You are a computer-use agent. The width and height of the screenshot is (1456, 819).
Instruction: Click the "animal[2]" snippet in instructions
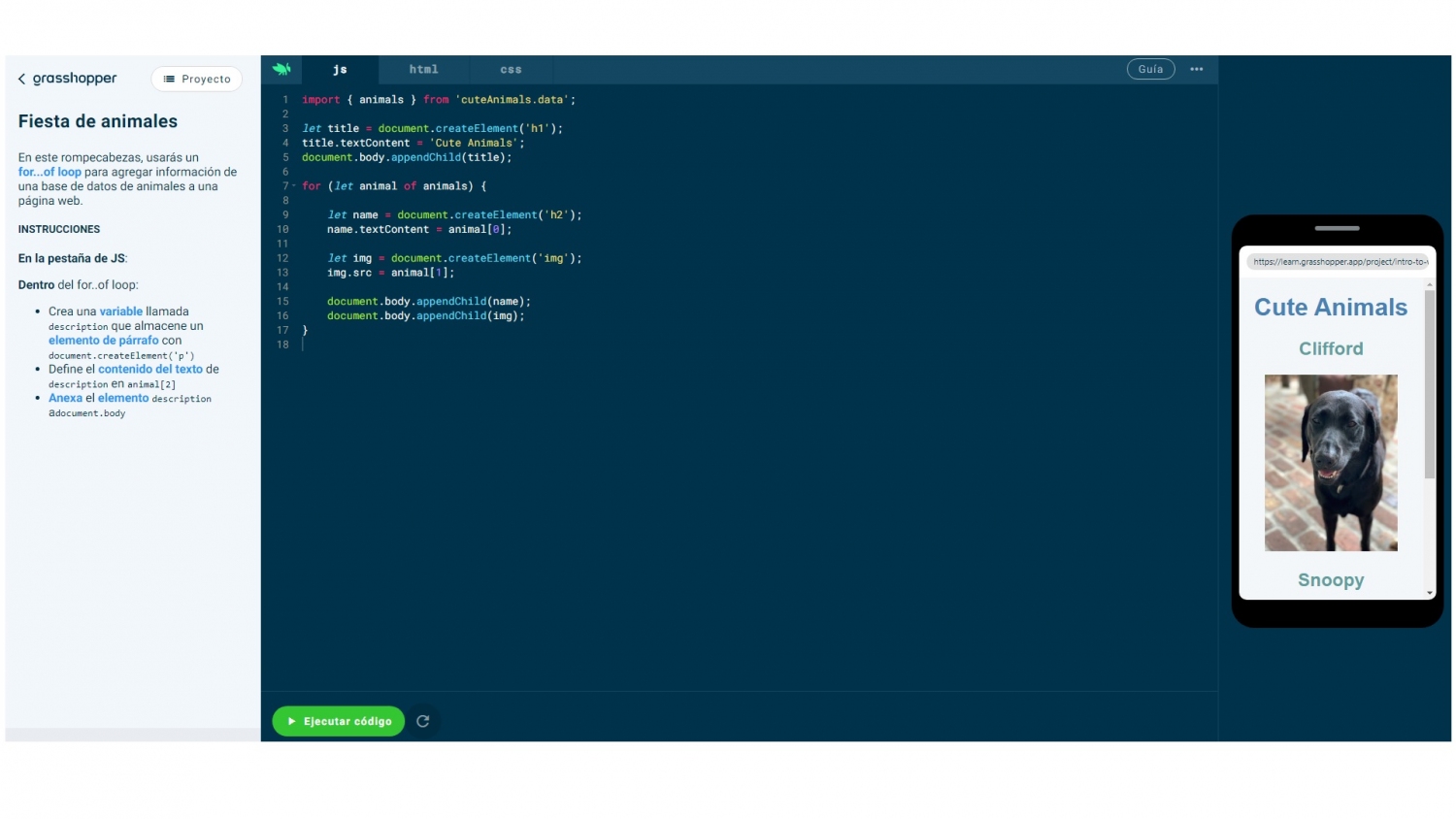[151, 384]
